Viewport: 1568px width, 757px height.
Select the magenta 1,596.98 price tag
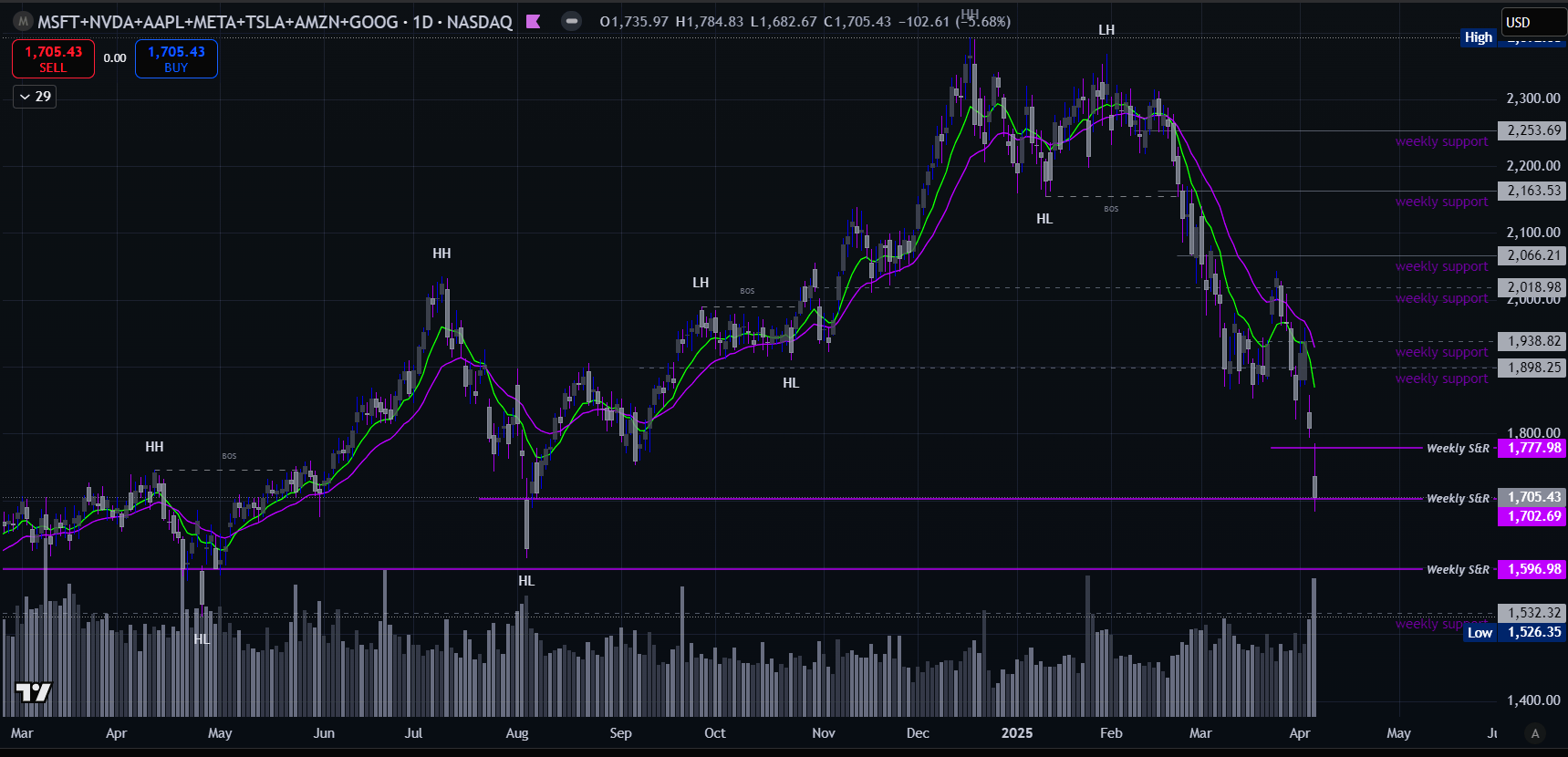click(x=1532, y=569)
